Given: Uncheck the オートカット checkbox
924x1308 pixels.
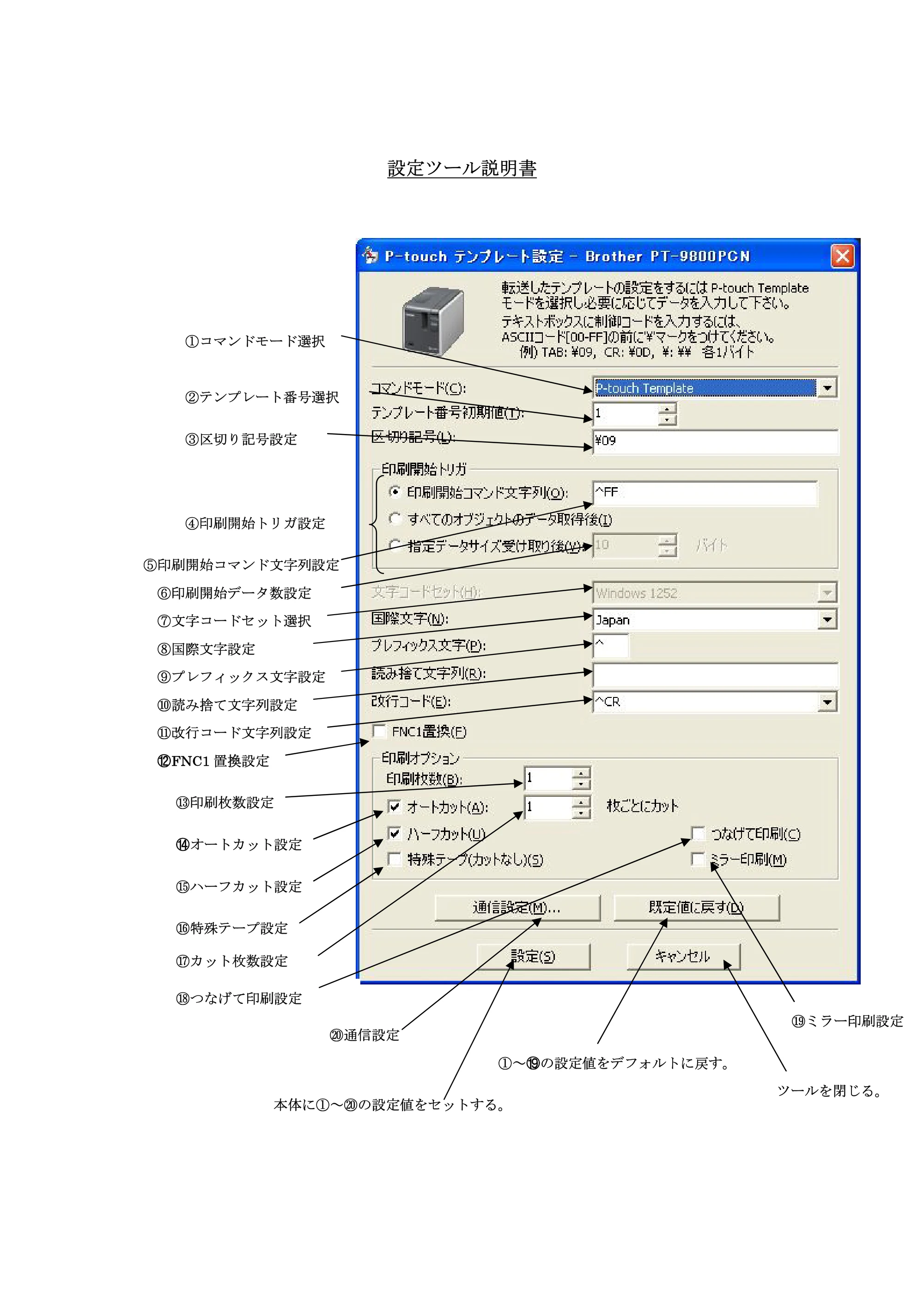Looking at the screenshot, I should 394,806.
